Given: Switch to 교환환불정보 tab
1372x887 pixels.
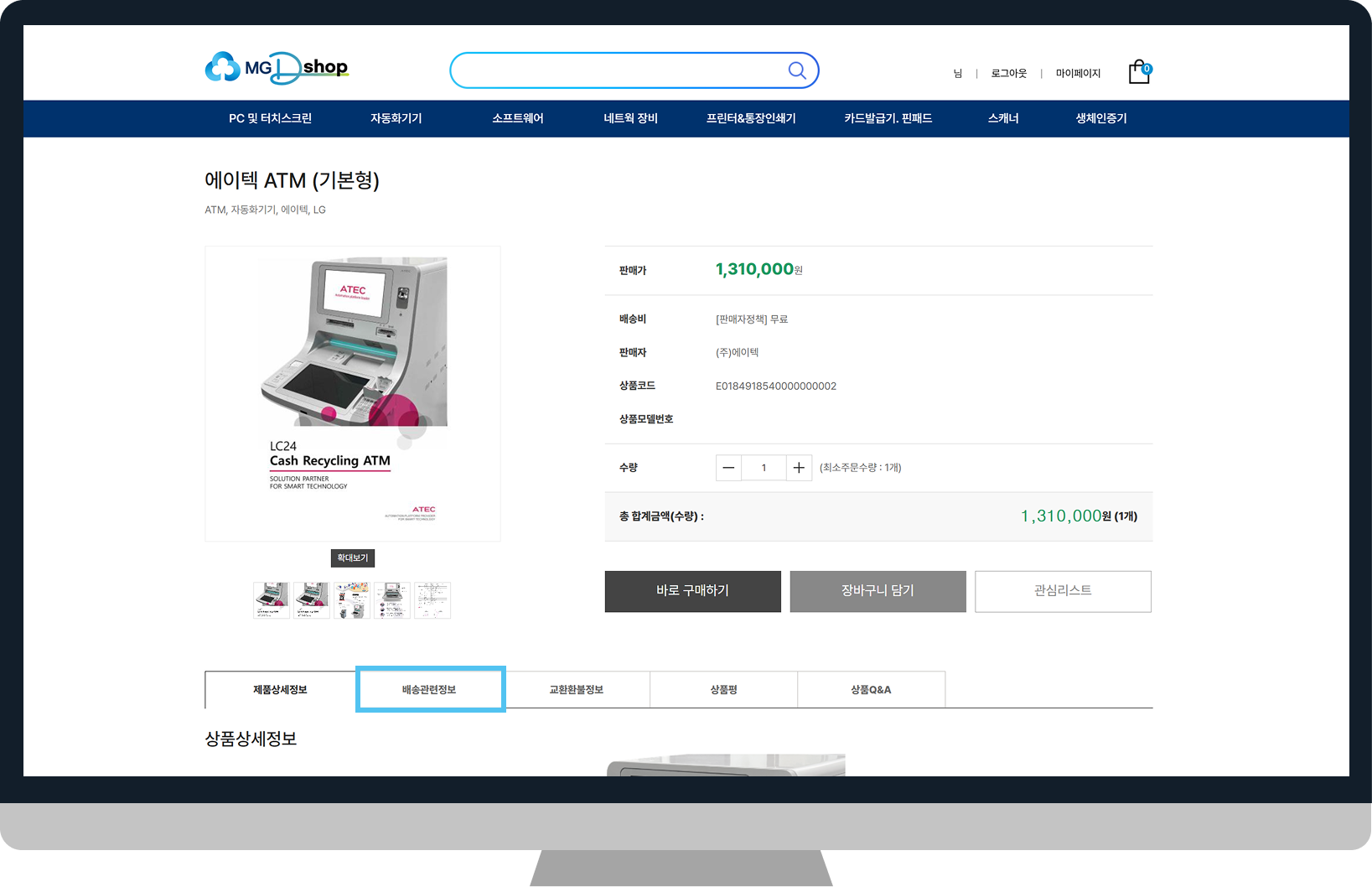Looking at the screenshot, I should (x=577, y=689).
